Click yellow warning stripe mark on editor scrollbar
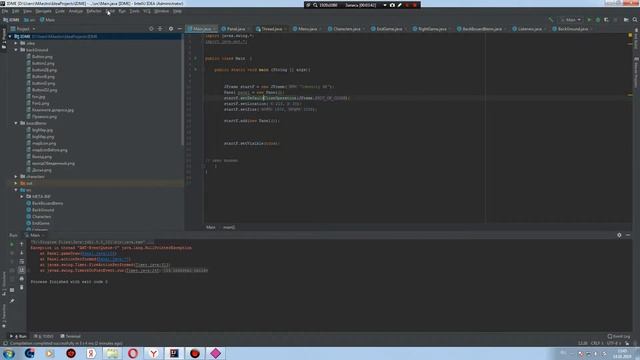 (x=630, y=95)
